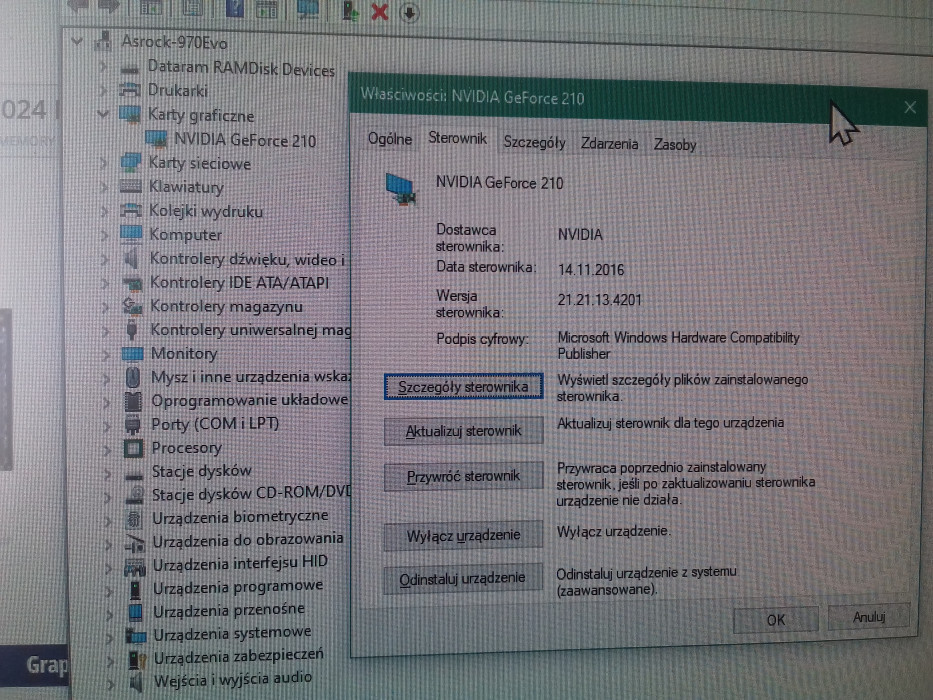The width and height of the screenshot is (933, 700).
Task: Click the Aktualizuj sterownik button
Action: (x=464, y=431)
